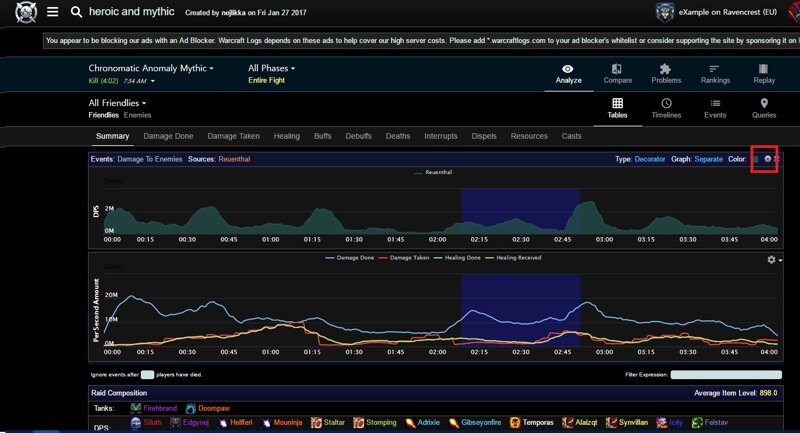Screen dimensions: 800x433
Task: Open the Summary tab
Action: 112,136
